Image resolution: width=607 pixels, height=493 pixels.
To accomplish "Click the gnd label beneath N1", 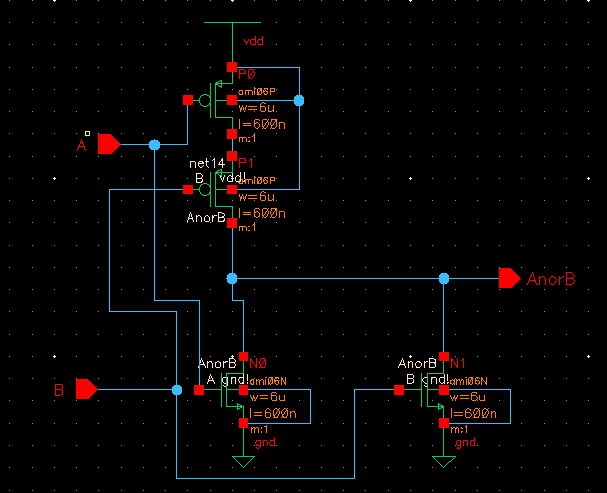I will (x=466, y=442).
